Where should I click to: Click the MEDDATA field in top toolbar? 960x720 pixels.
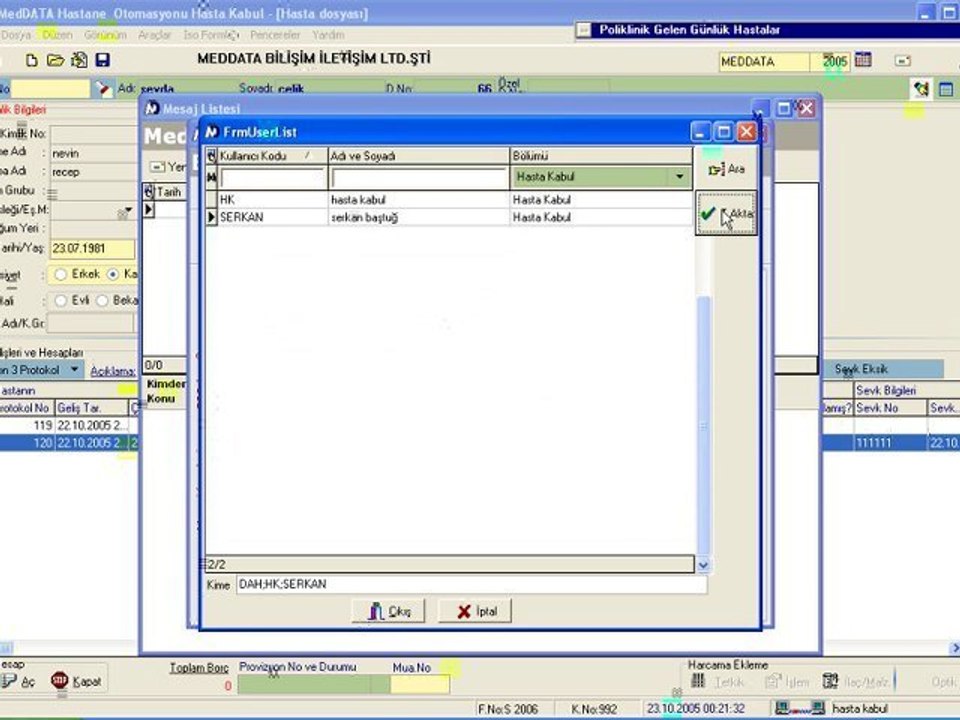click(763, 61)
